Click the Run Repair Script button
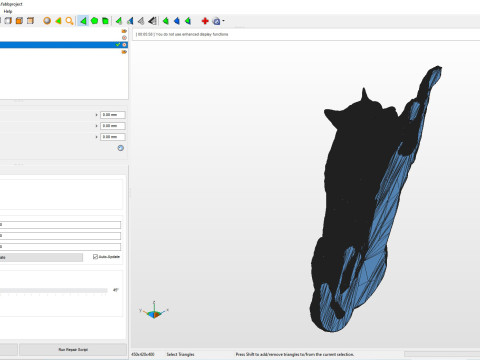 [x=73, y=350]
